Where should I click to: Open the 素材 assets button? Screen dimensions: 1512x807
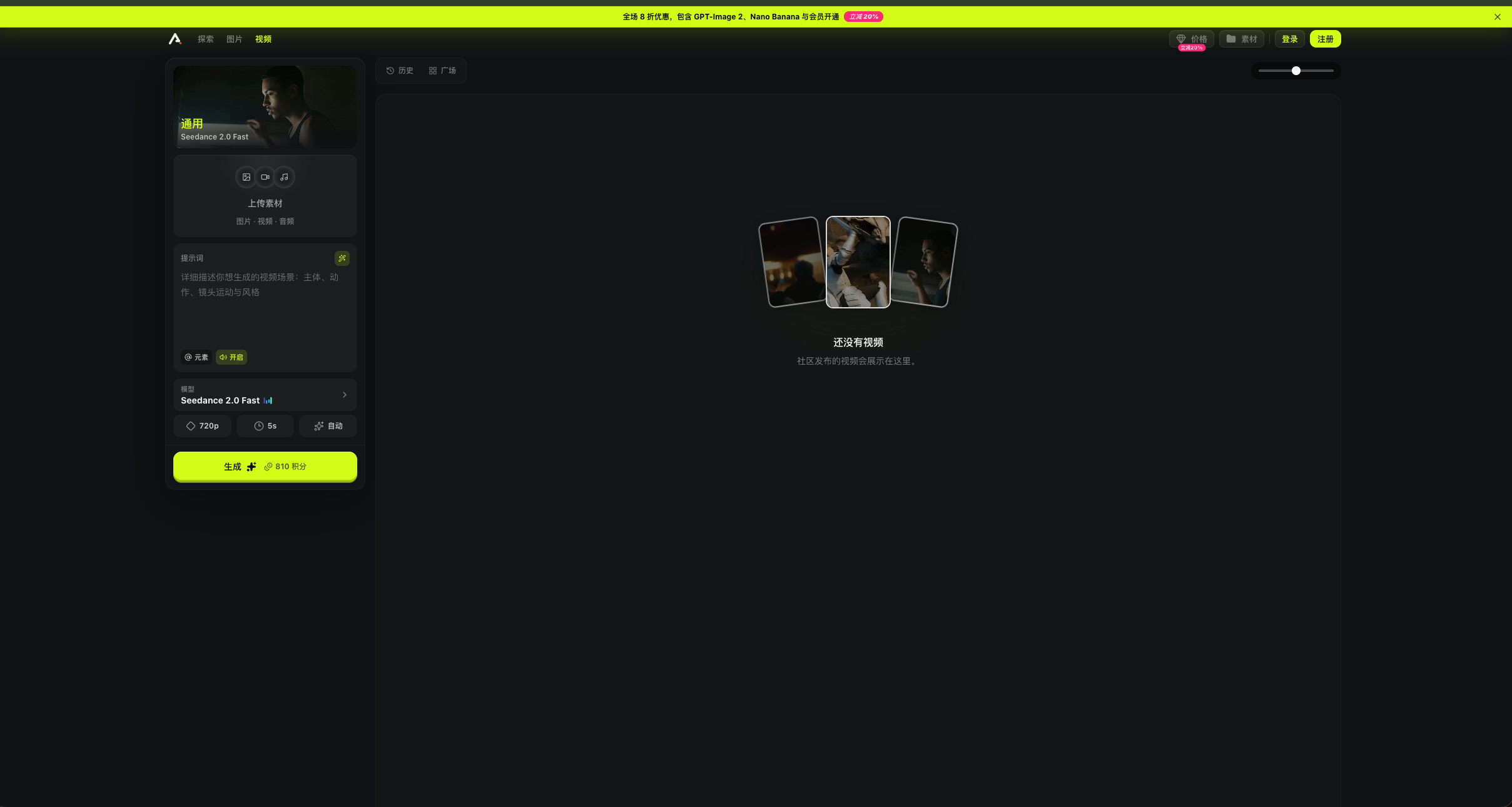tap(1242, 39)
